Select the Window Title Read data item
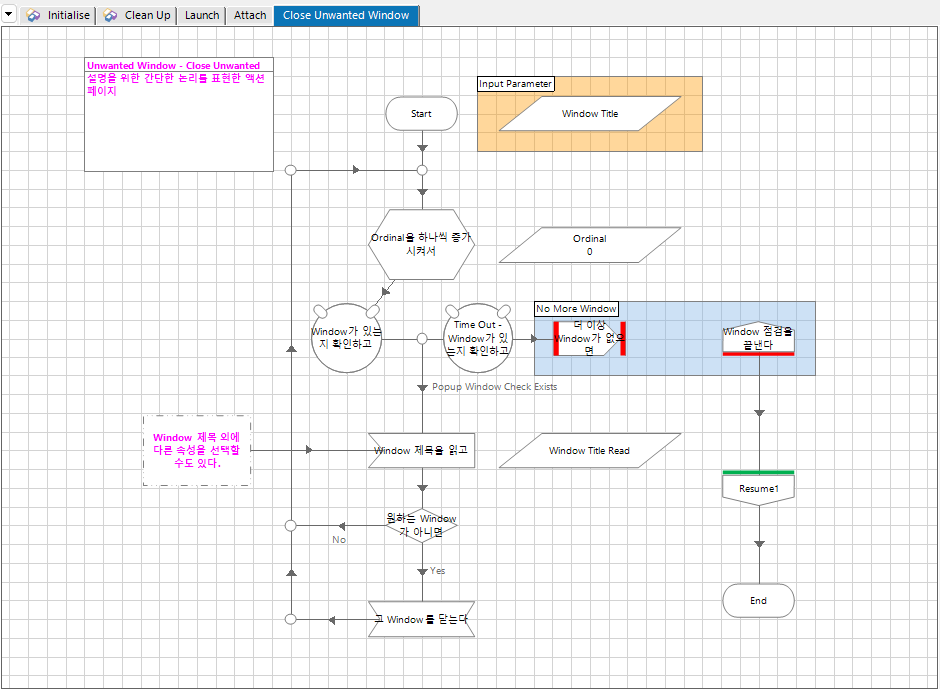Viewport: 940px width, 690px height. point(590,451)
